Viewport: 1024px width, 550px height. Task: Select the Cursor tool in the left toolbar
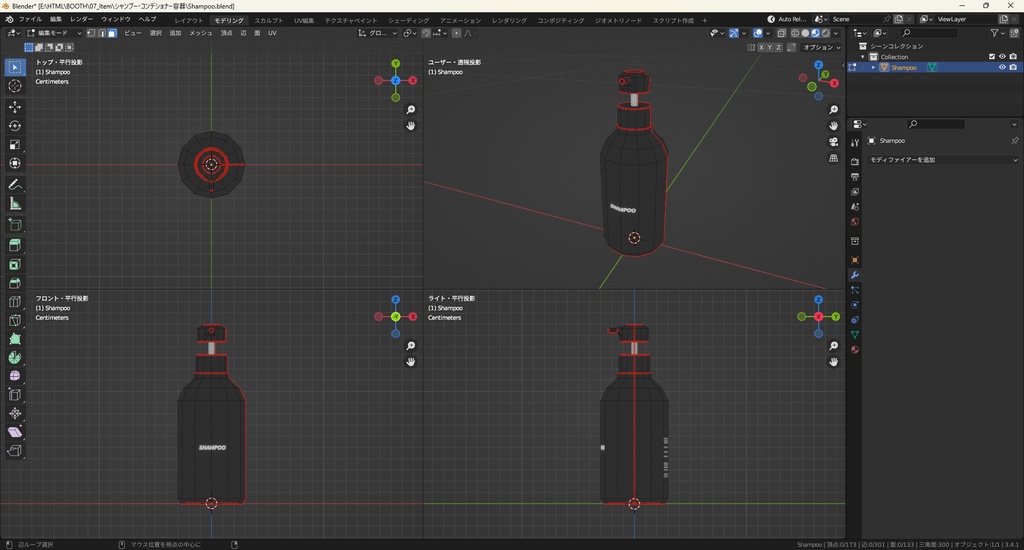15,86
